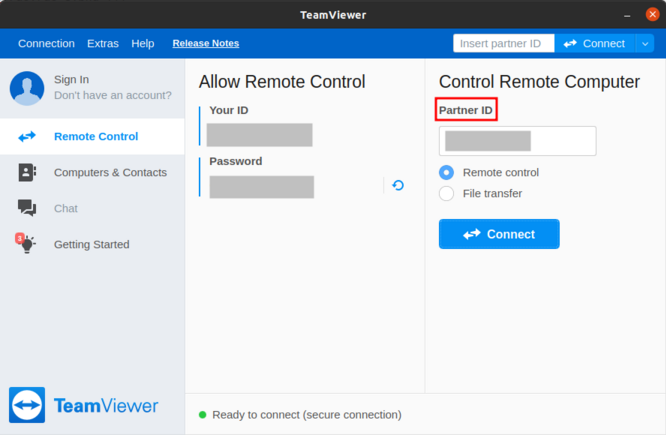Click the Chat speech bubbles icon

27,208
